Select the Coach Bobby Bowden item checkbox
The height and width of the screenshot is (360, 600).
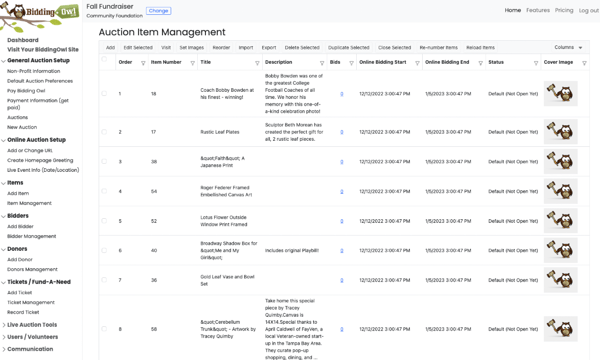pos(104,93)
